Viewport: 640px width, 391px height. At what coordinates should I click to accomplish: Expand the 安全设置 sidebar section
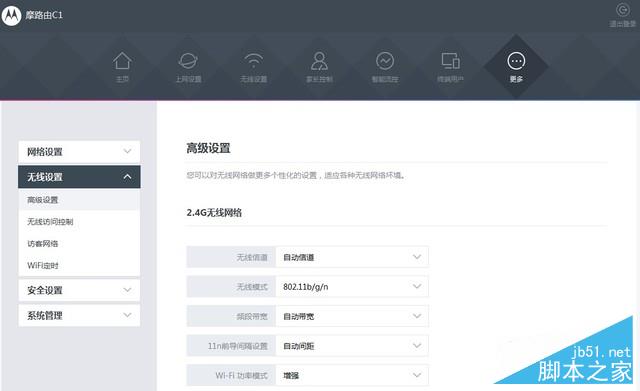coord(79,290)
